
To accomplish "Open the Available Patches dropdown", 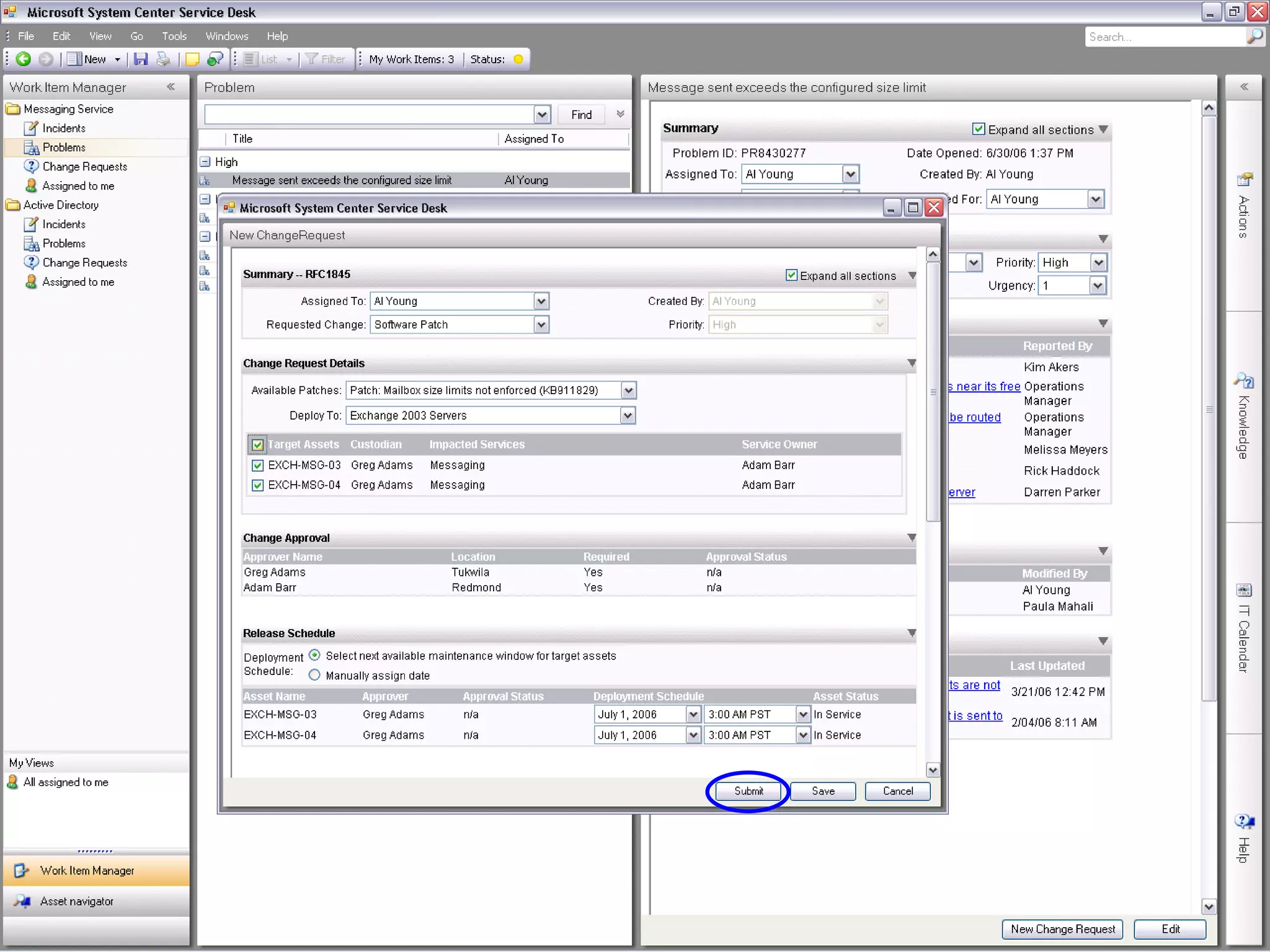I will click(628, 390).
